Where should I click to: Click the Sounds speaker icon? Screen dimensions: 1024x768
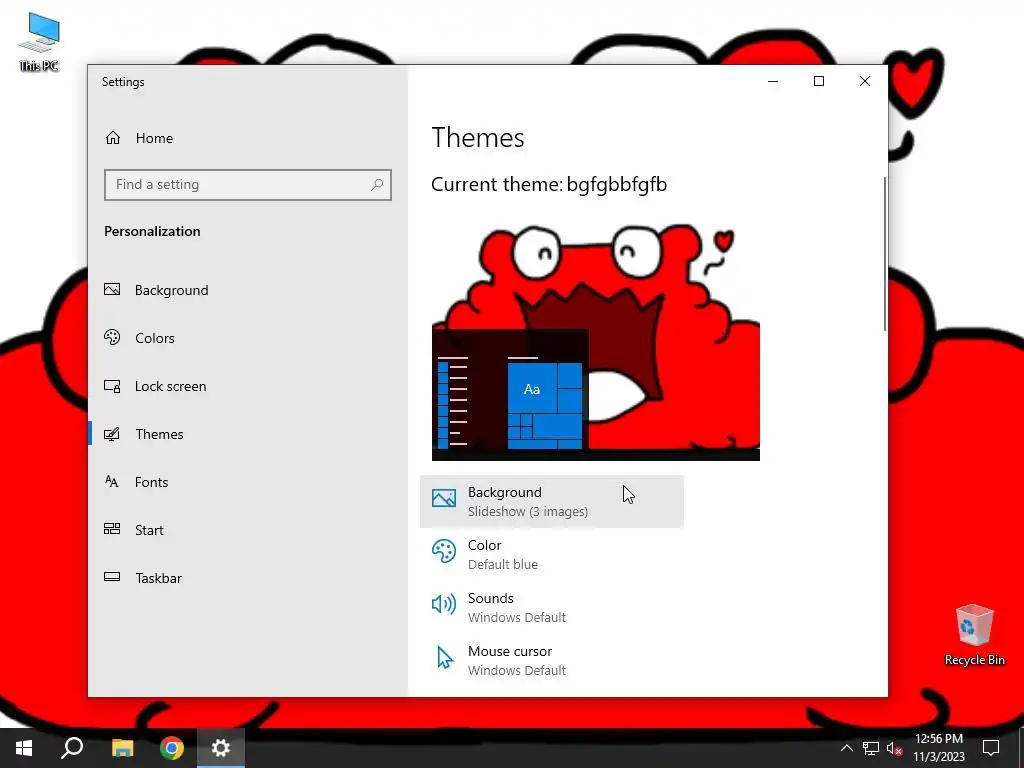coord(443,604)
